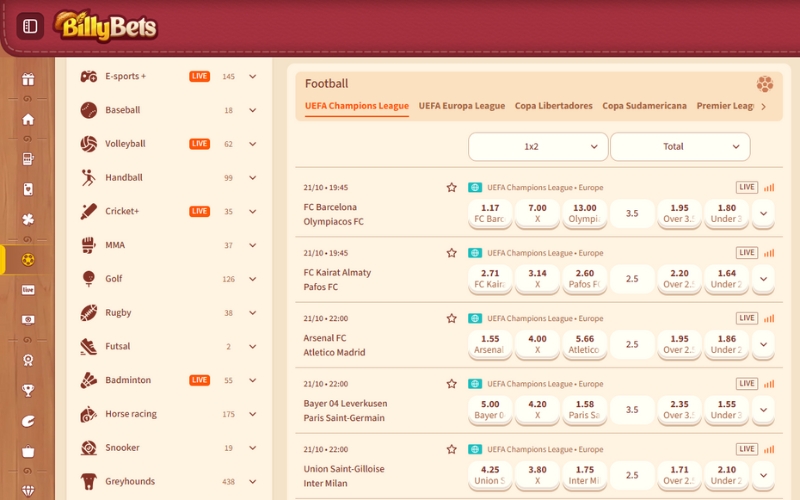The width and height of the screenshot is (800, 500).
Task: Open Baseball category
Action: coord(169,110)
